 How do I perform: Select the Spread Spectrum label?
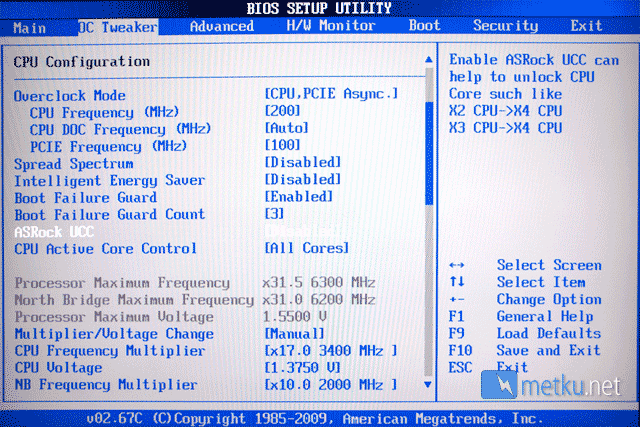(73, 164)
